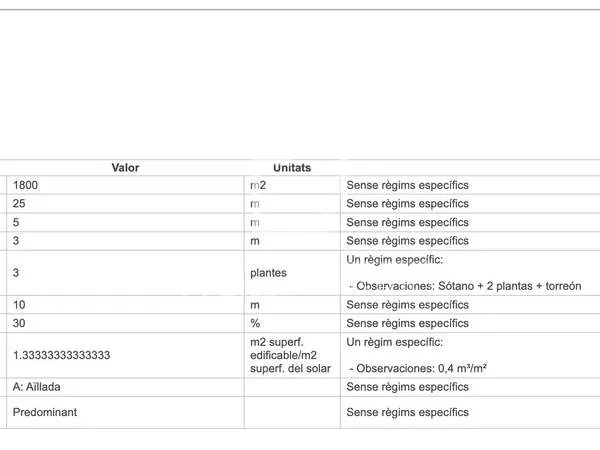Click the value 25 cell
Viewport: 600px width, 450px height.
click(x=125, y=204)
